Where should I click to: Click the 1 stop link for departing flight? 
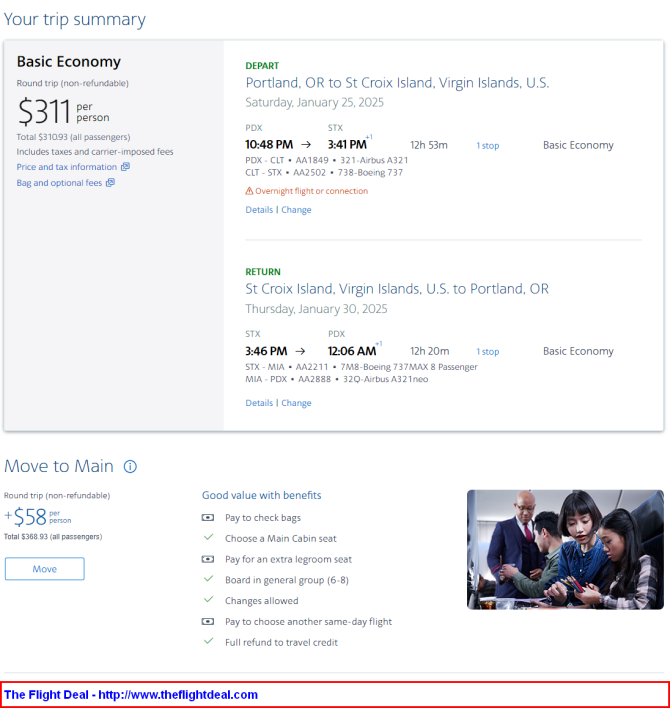tap(488, 145)
